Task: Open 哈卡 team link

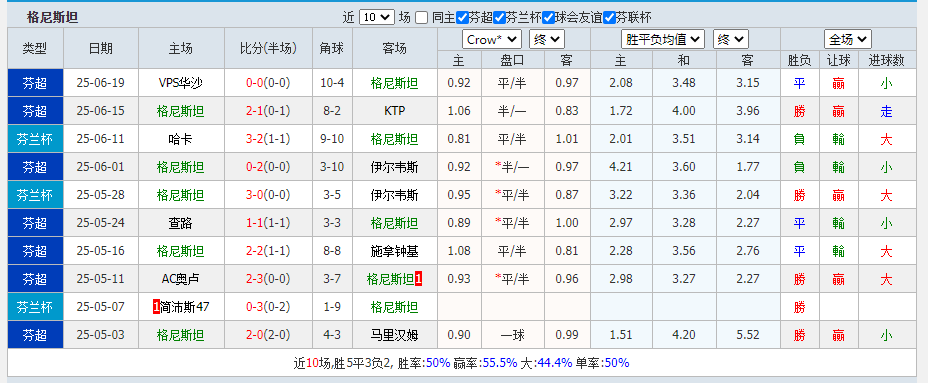Action: pyautogui.click(x=181, y=139)
